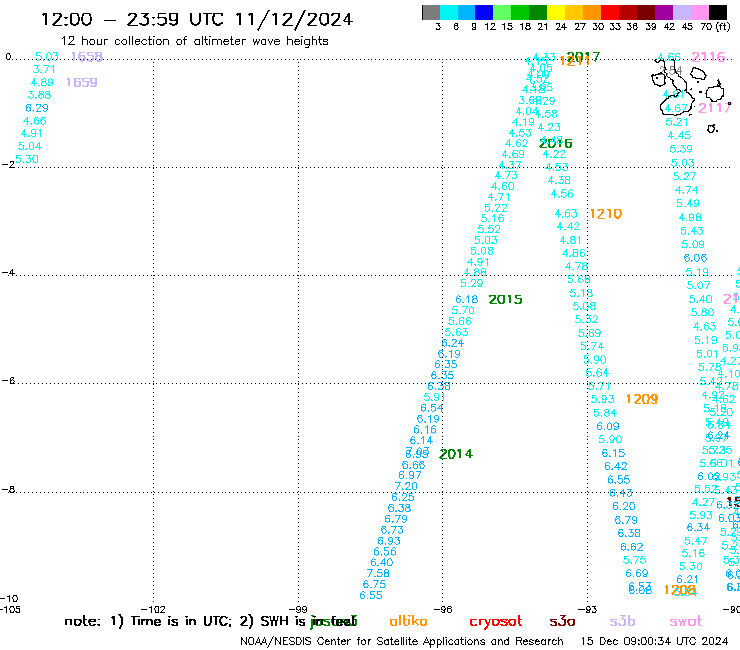
Task: Click the pink swot pass label 2116
Action: click(708, 57)
